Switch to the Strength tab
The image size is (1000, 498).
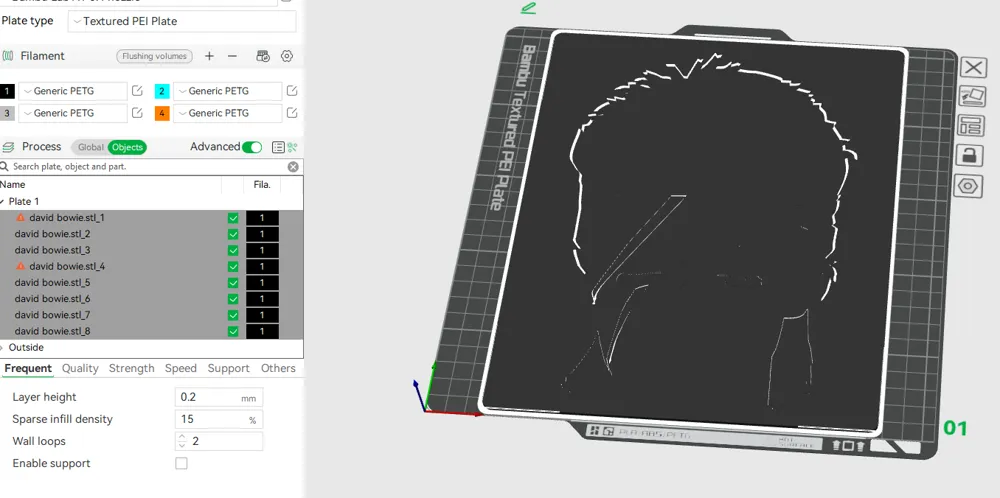point(131,368)
